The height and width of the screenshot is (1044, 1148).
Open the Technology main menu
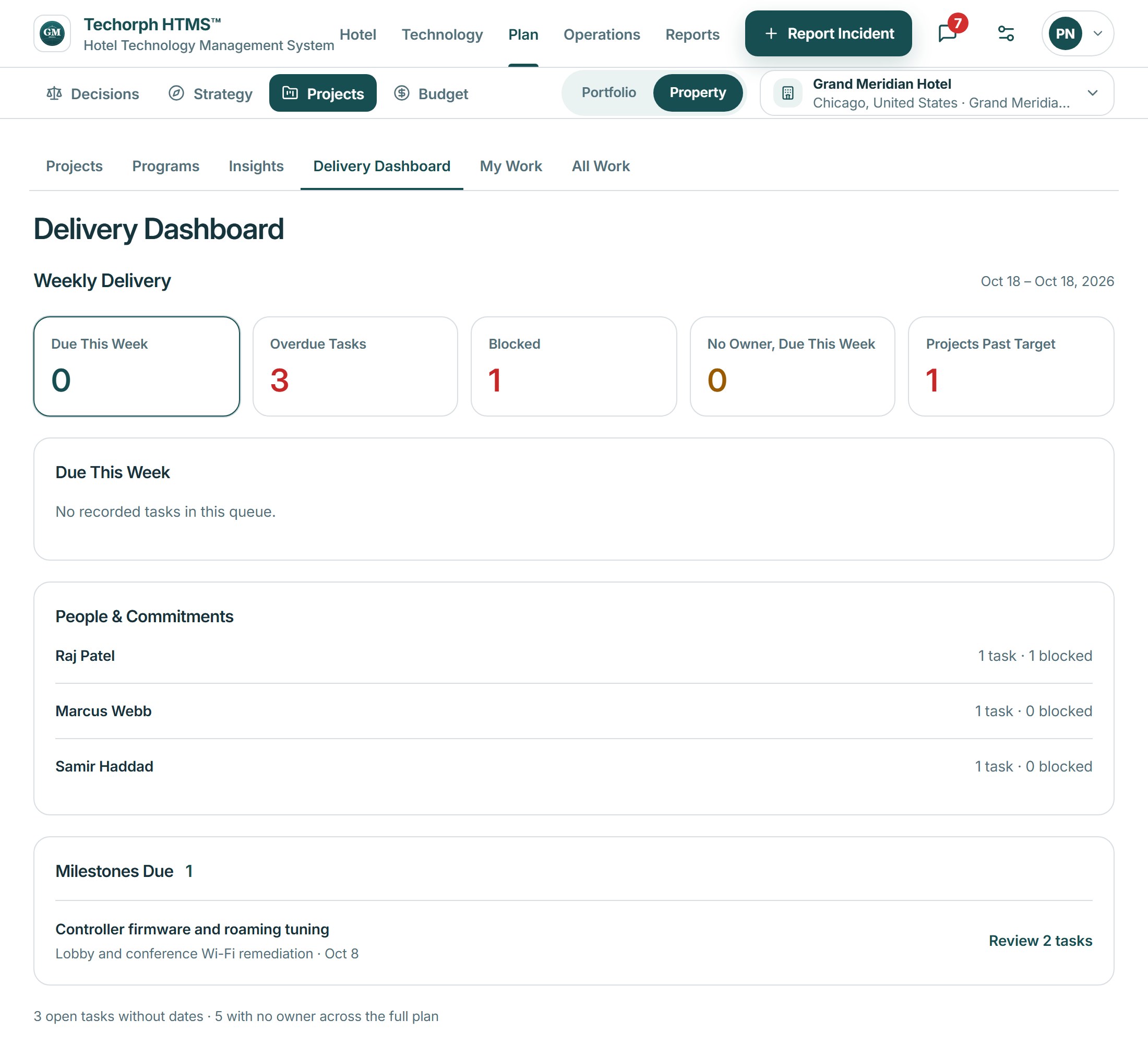[442, 35]
